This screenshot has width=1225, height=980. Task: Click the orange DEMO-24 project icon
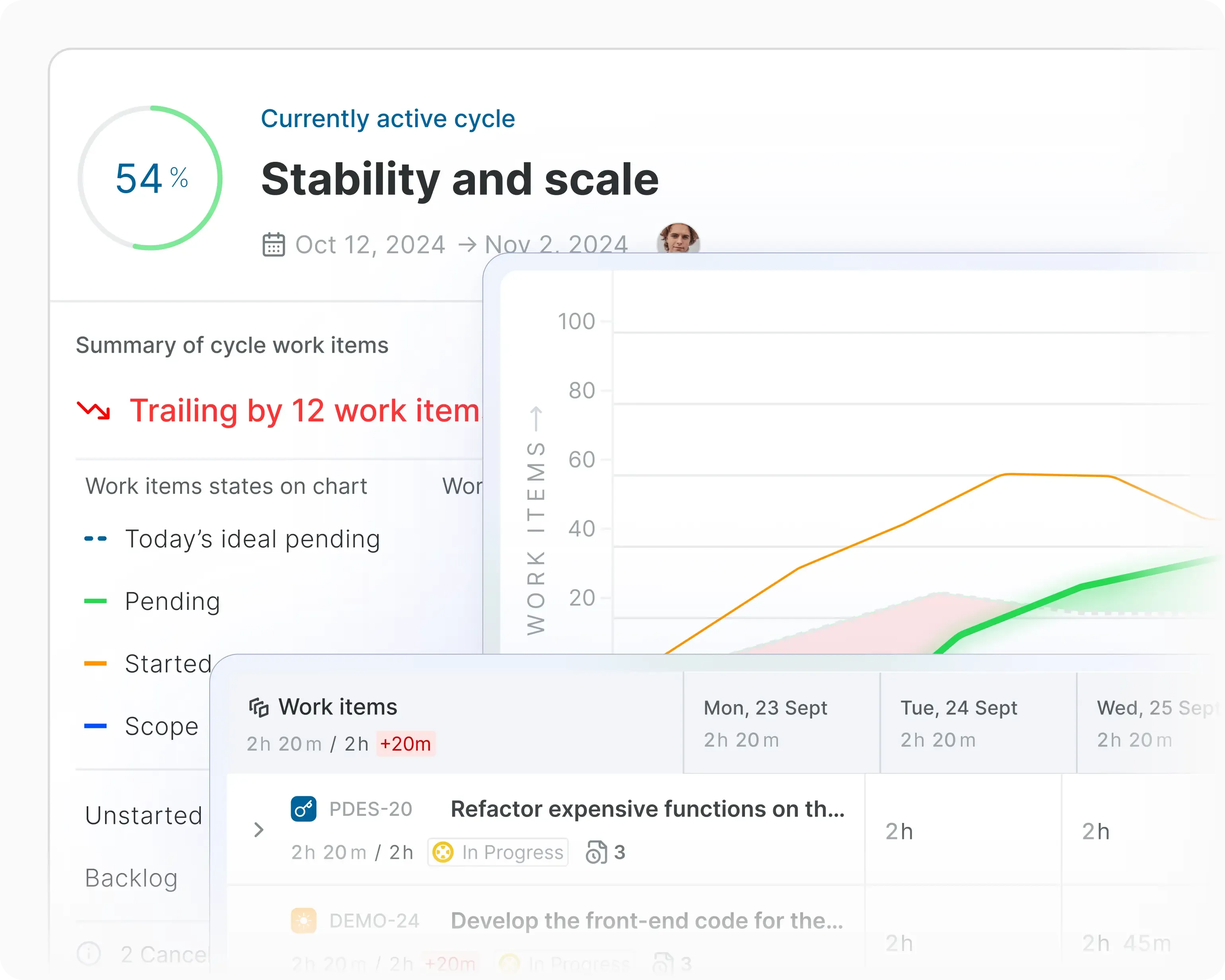coord(303,920)
